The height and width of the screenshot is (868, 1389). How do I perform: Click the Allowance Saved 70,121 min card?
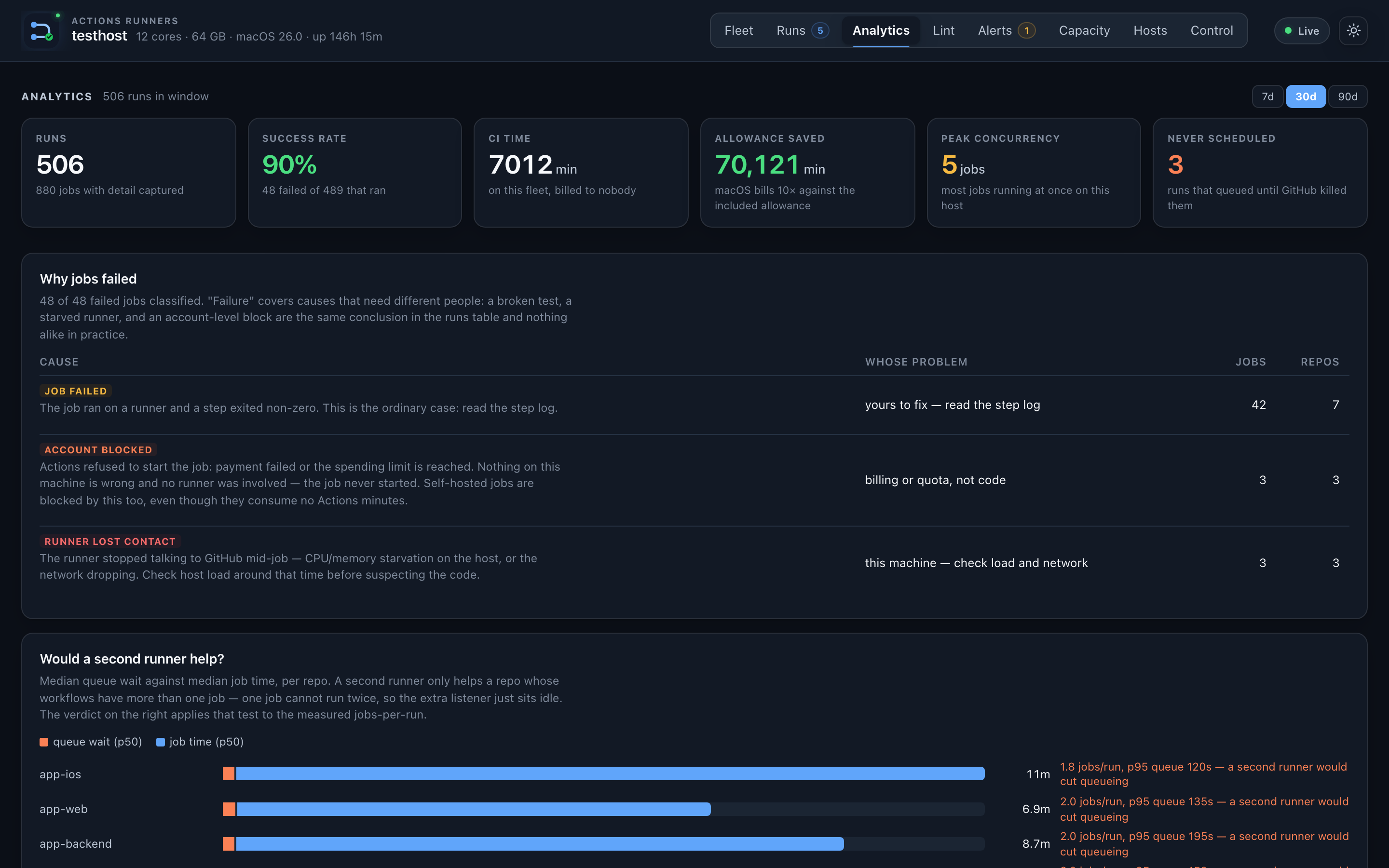(807, 172)
